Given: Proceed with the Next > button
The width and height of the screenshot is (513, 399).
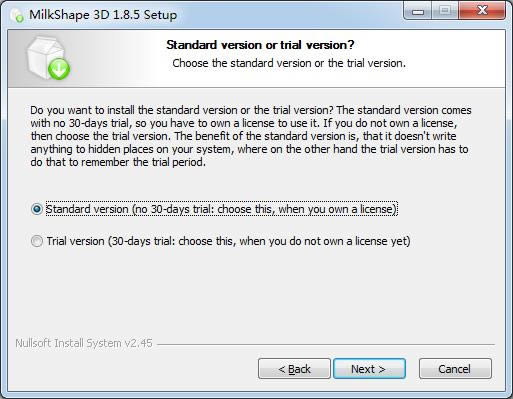Looking at the screenshot, I should (369, 369).
